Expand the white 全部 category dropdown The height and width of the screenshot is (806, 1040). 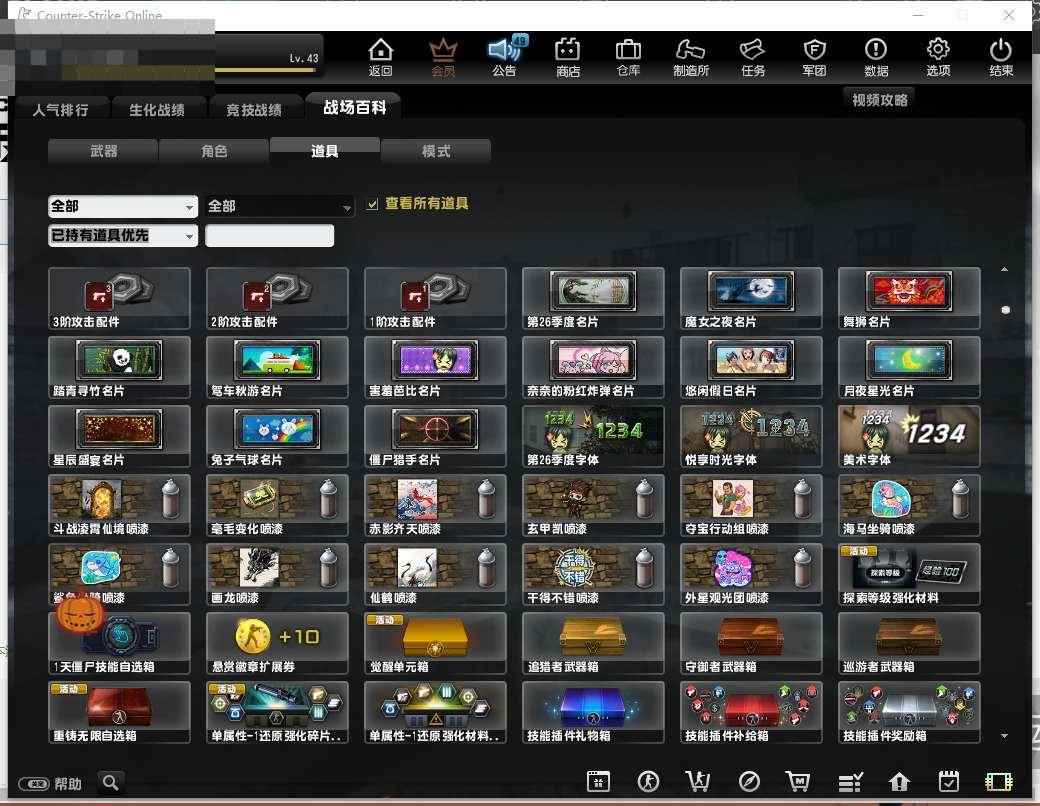(123, 206)
